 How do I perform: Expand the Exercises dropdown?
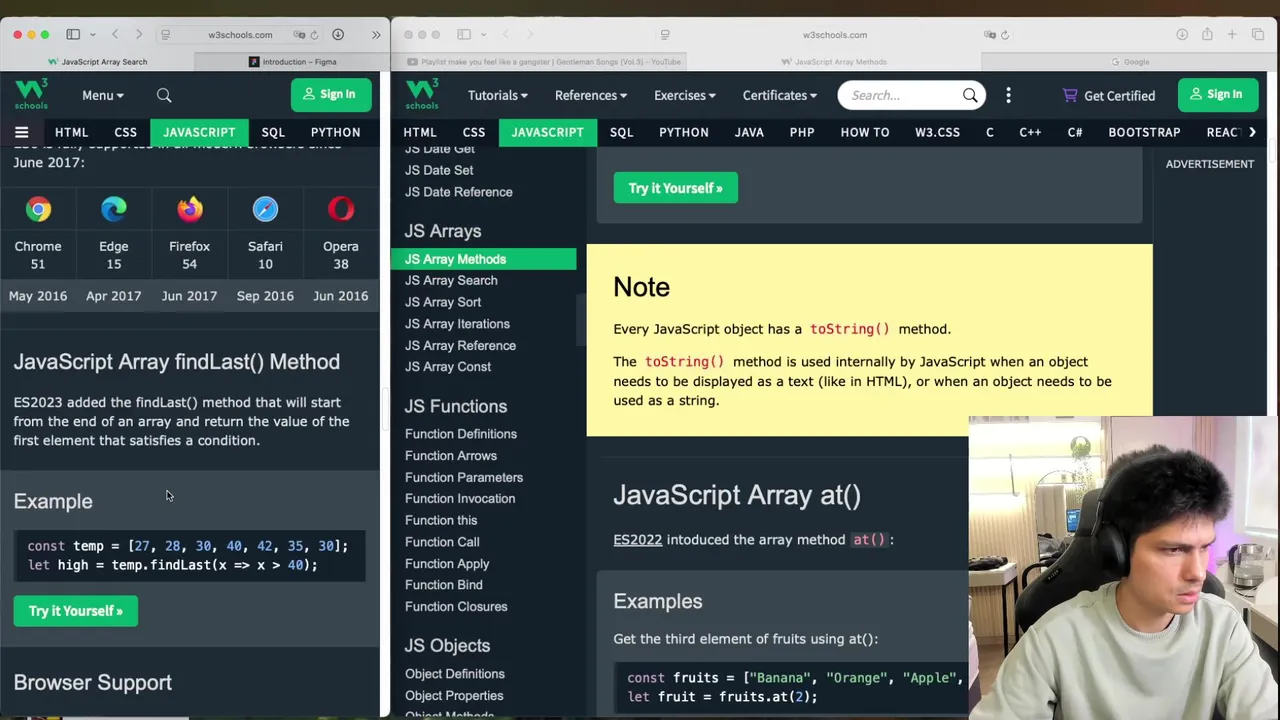[x=684, y=95]
